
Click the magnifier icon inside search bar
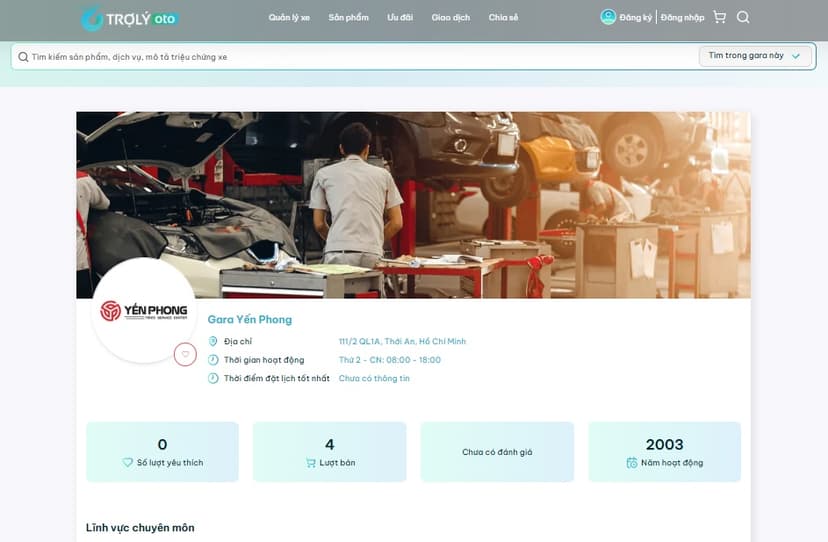click(23, 57)
